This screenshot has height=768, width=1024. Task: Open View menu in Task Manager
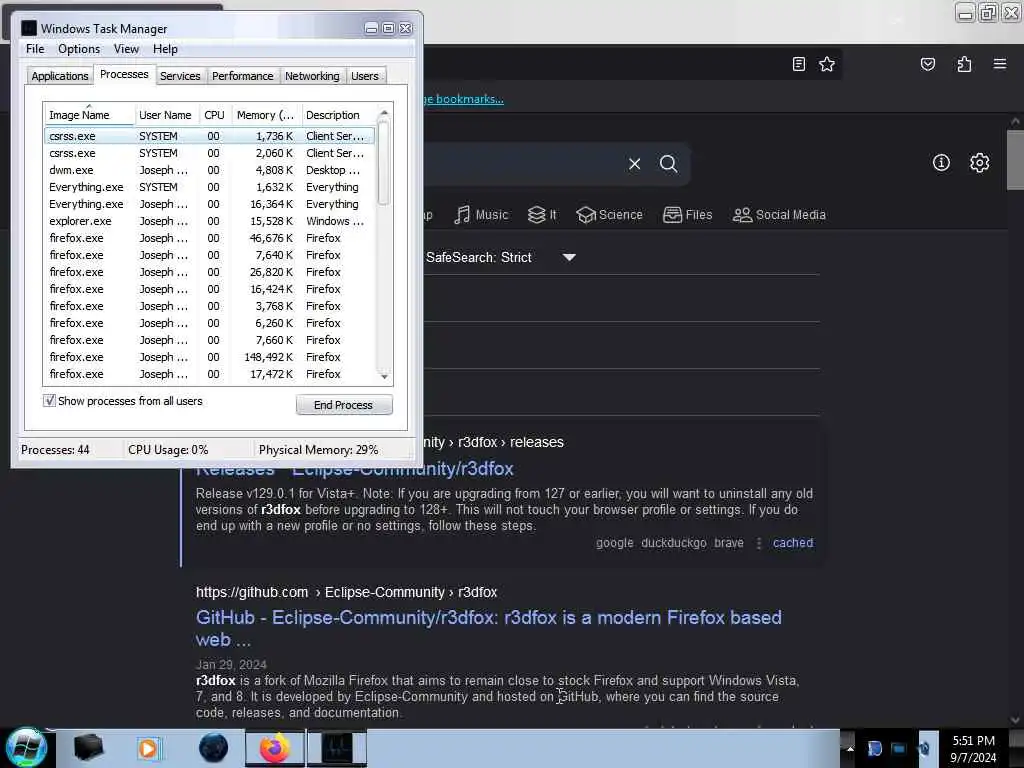(126, 49)
